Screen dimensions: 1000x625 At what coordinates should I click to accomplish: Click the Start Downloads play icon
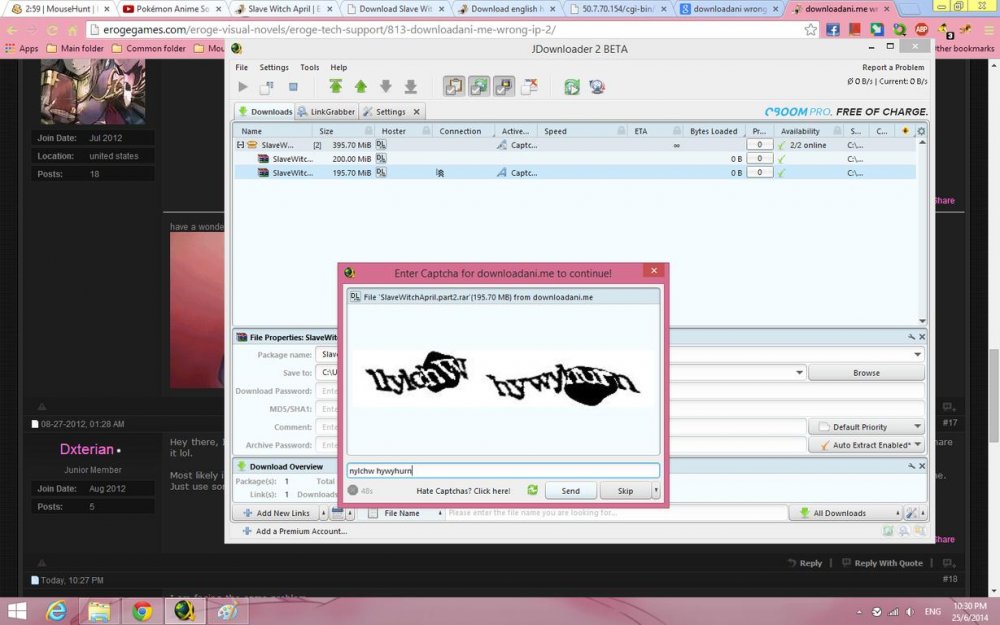(242, 87)
